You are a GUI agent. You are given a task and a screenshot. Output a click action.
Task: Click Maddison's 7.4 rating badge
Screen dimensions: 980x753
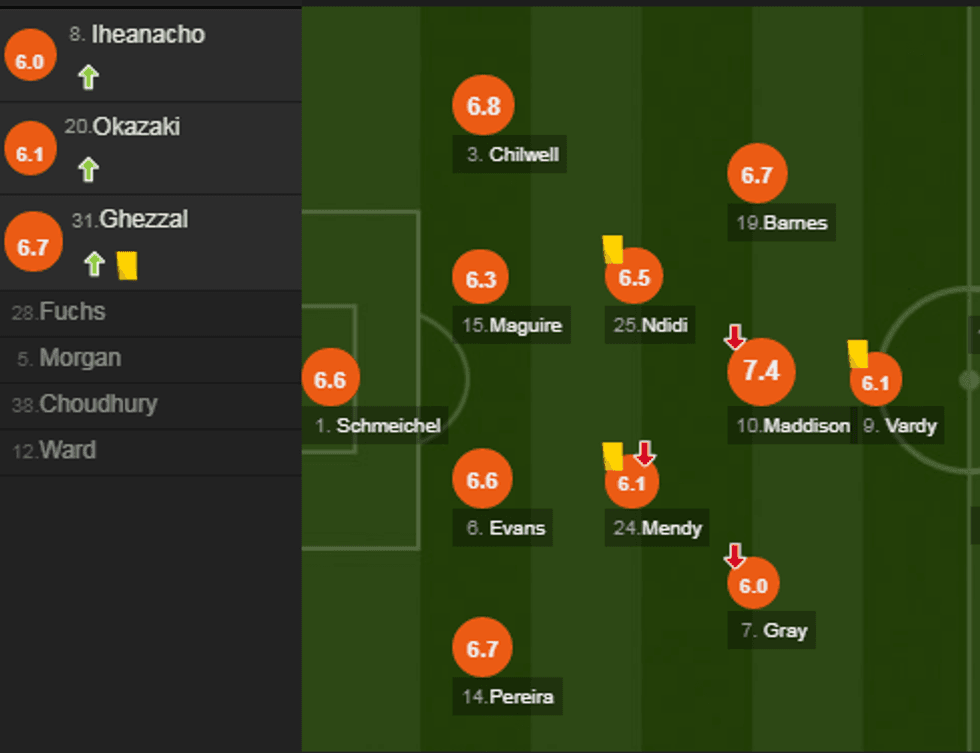761,371
